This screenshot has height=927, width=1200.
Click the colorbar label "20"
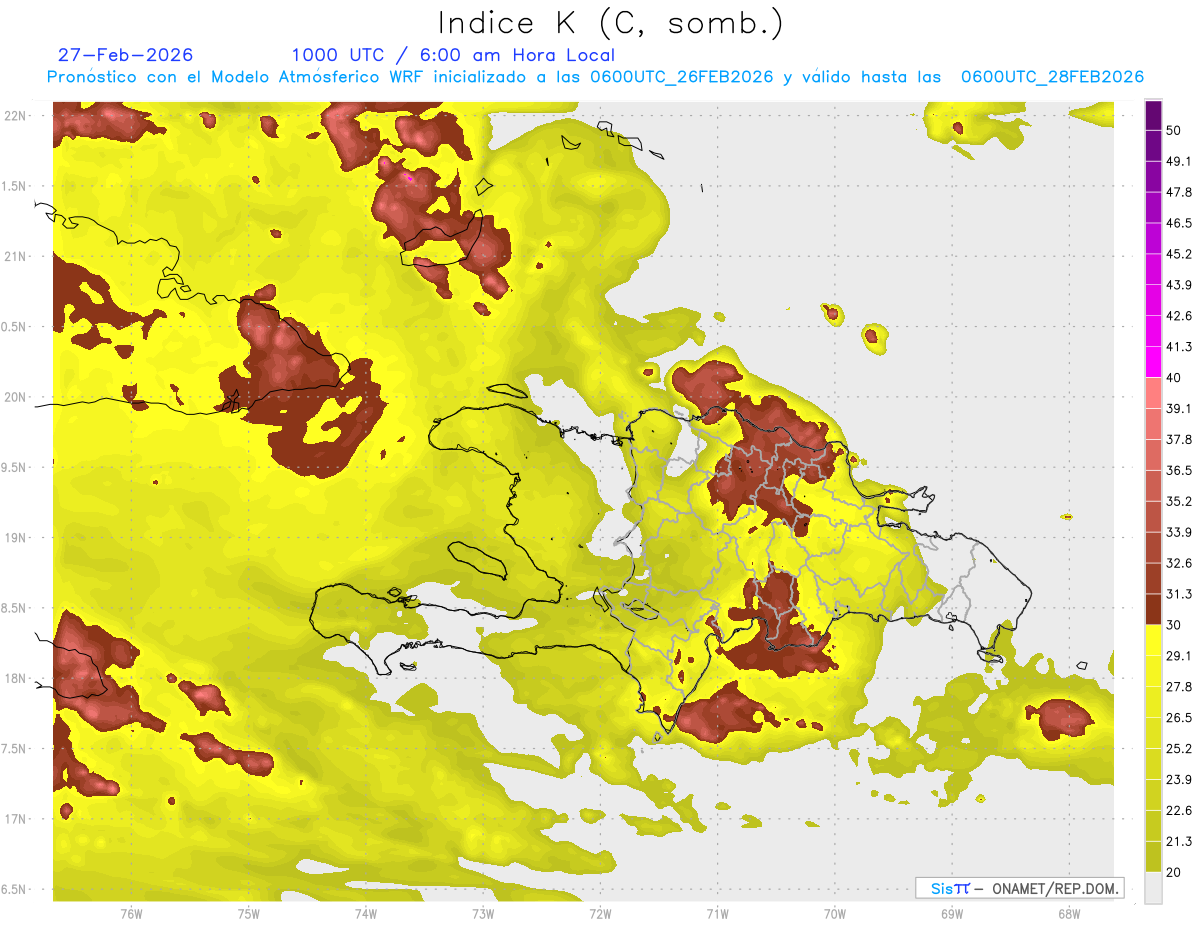[1176, 871]
